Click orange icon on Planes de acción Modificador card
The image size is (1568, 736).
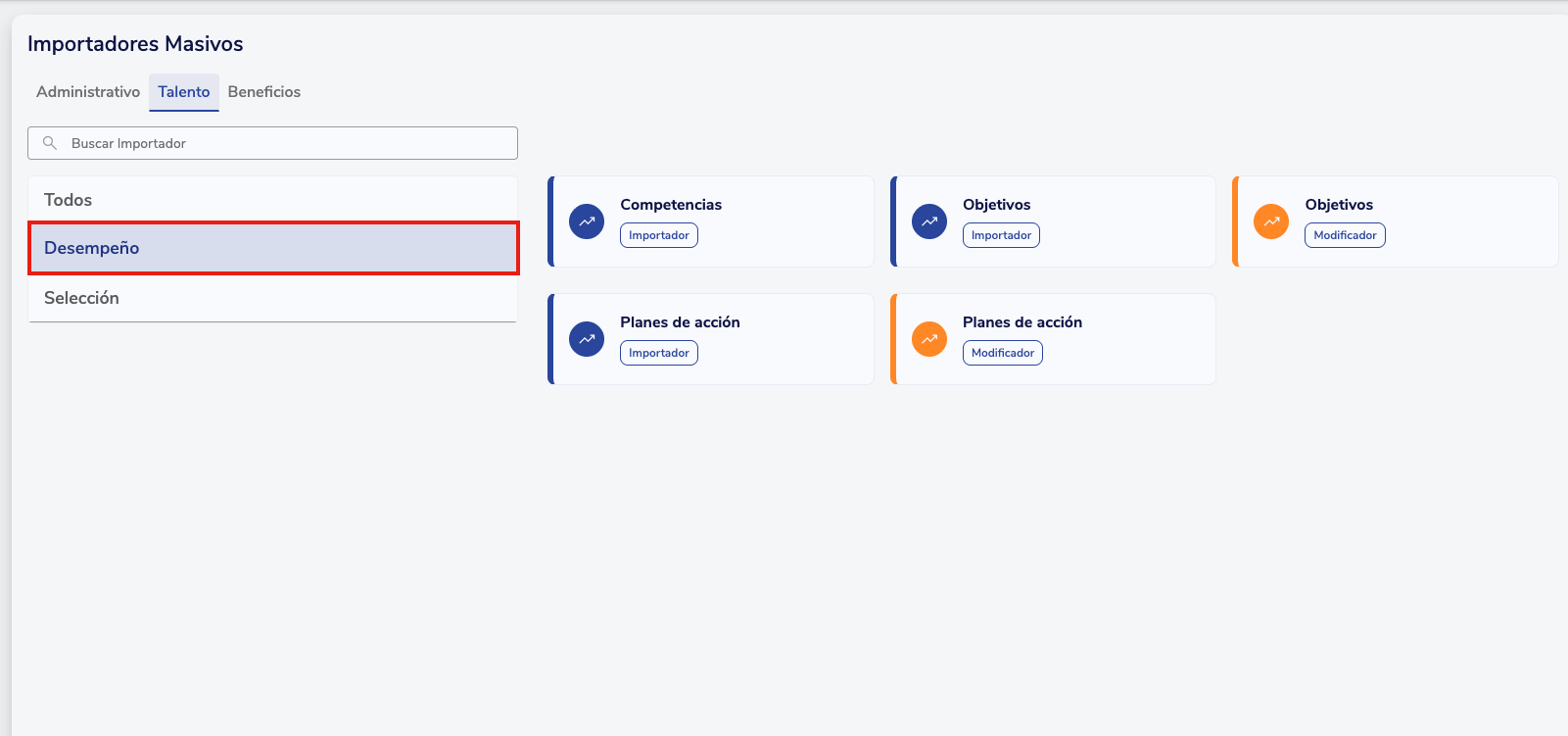[929, 339]
